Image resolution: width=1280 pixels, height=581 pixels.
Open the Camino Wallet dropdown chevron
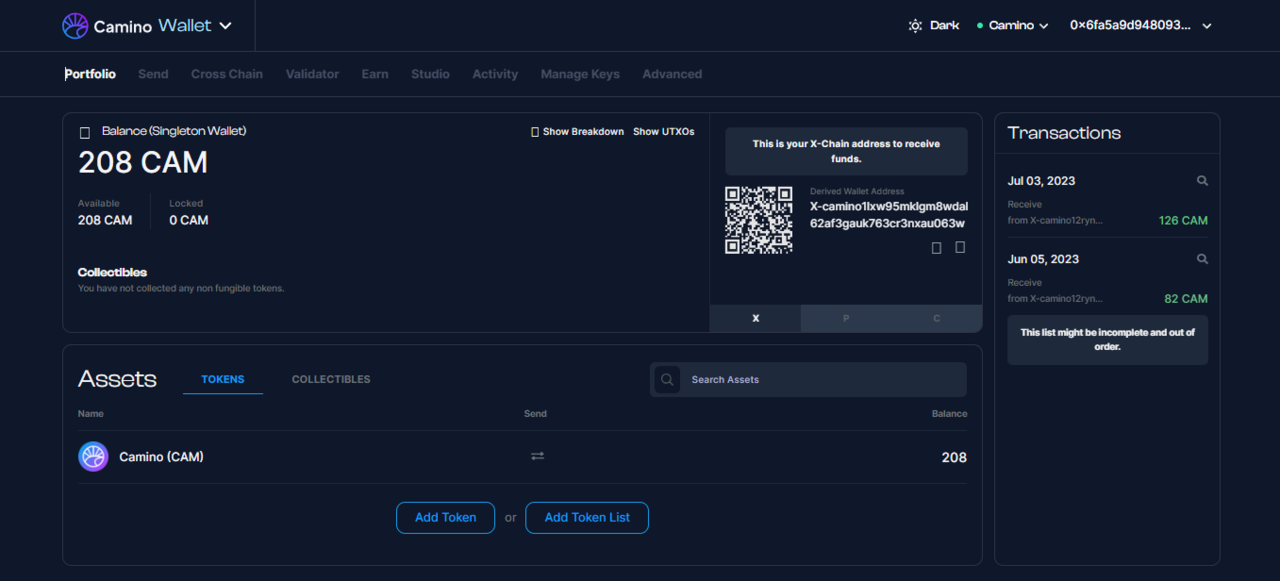pos(225,26)
